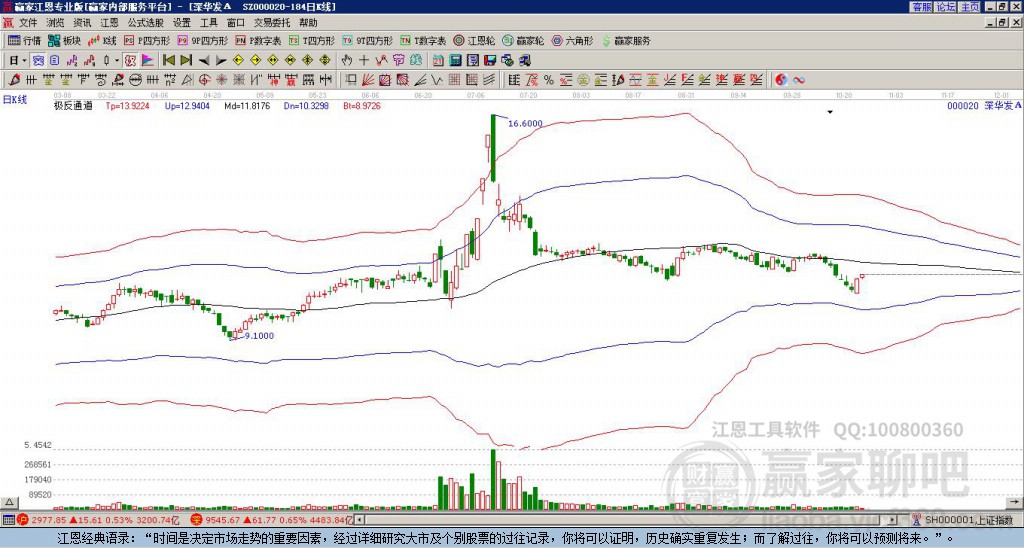Click the 主页 homepage button
The height and width of the screenshot is (548, 1024).
point(970,7)
